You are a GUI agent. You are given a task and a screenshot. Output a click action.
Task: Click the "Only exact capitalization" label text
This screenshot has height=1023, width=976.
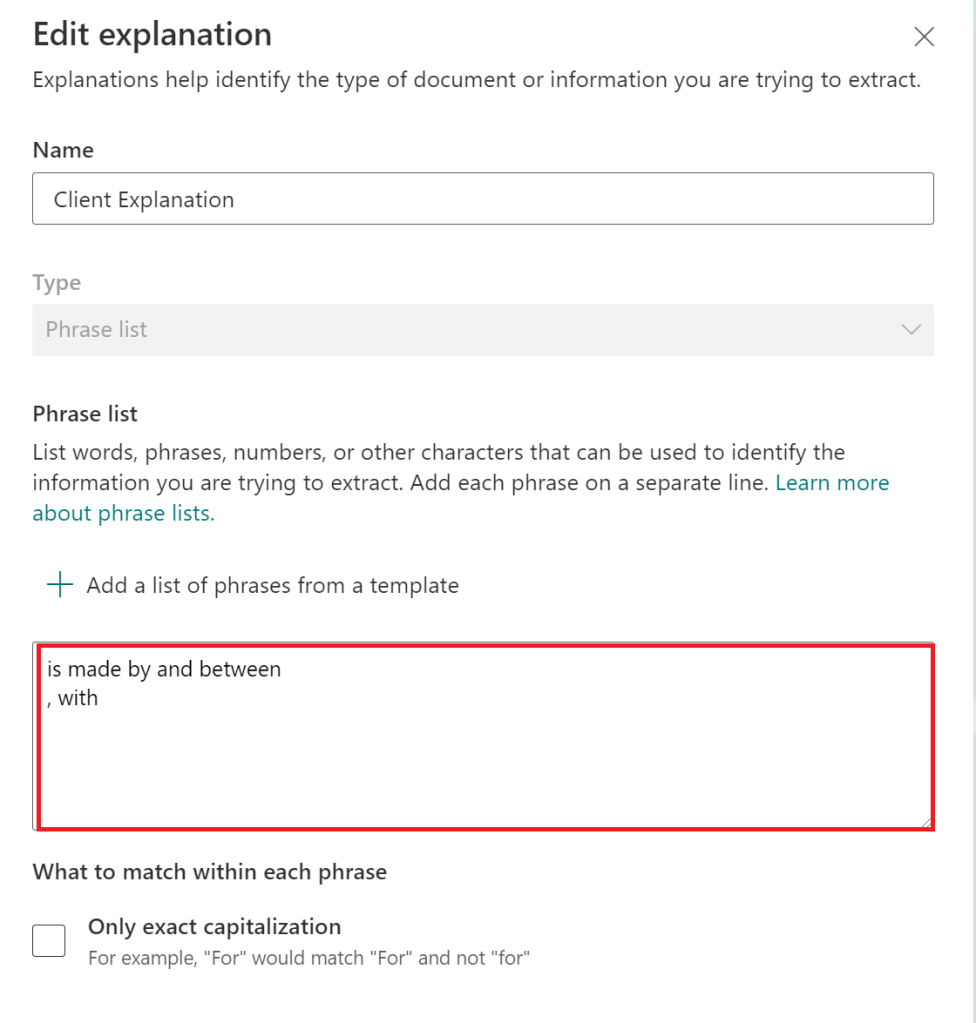click(214, 927)
